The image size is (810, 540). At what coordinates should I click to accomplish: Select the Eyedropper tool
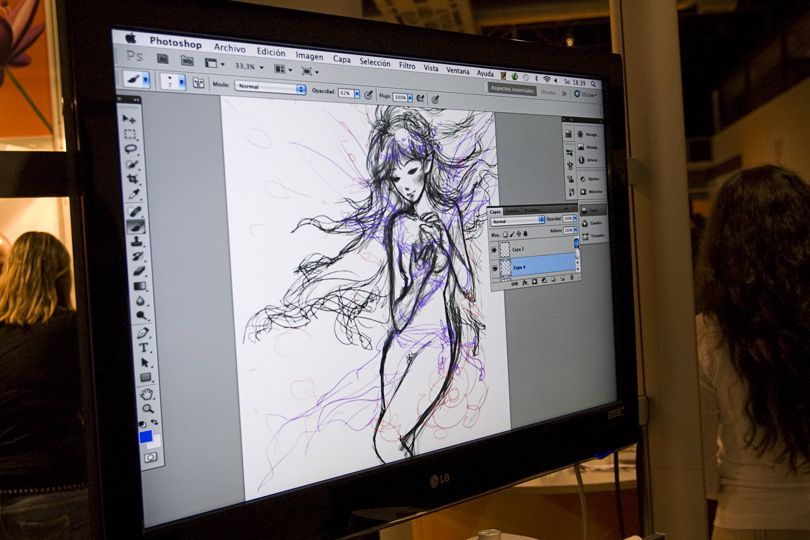click(x=134, y=195)
